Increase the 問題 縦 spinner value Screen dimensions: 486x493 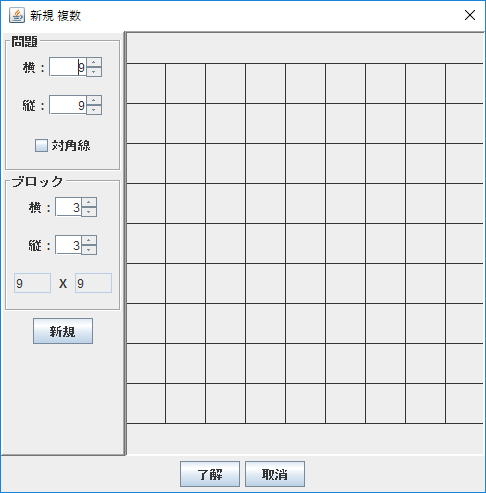(x=94, y=100)
